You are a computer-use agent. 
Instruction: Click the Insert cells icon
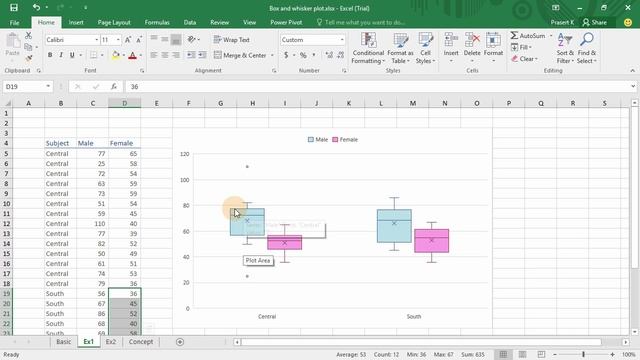(x=451, y=41)
